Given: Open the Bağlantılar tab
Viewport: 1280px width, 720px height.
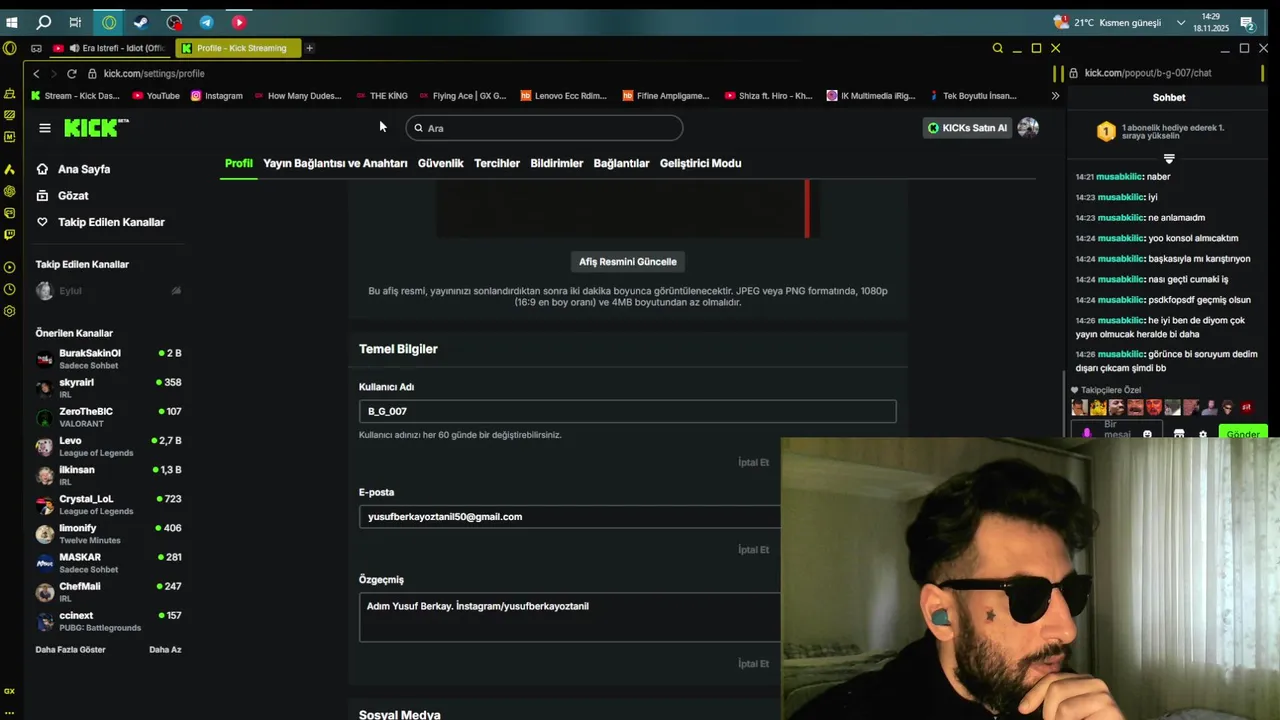Looking at the screenshot, I should (621, 163).
